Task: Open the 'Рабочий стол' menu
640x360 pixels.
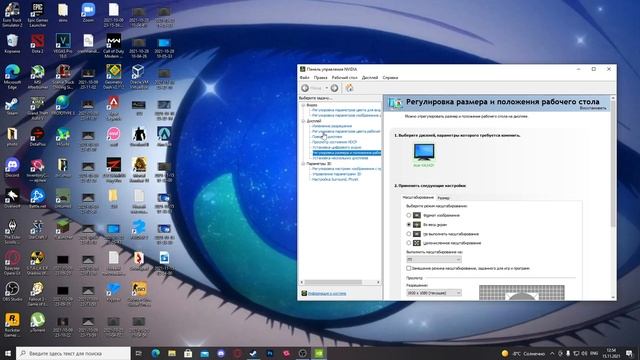Action: (344, 78)
